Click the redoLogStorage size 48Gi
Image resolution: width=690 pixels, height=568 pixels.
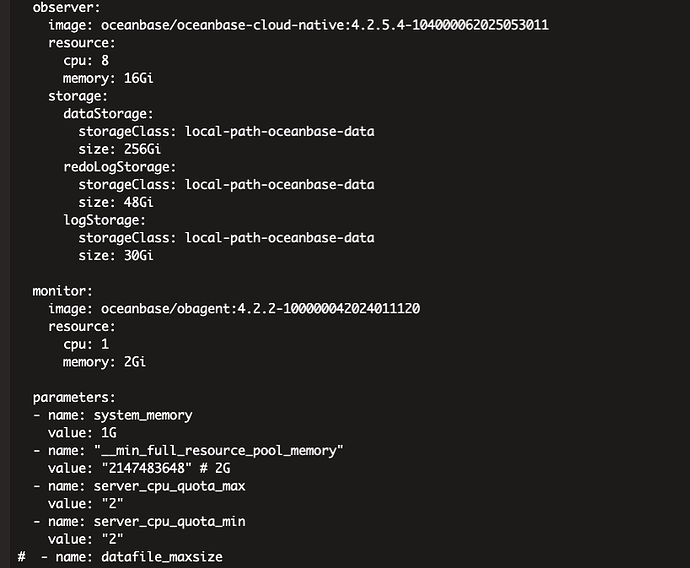[139, 202]
